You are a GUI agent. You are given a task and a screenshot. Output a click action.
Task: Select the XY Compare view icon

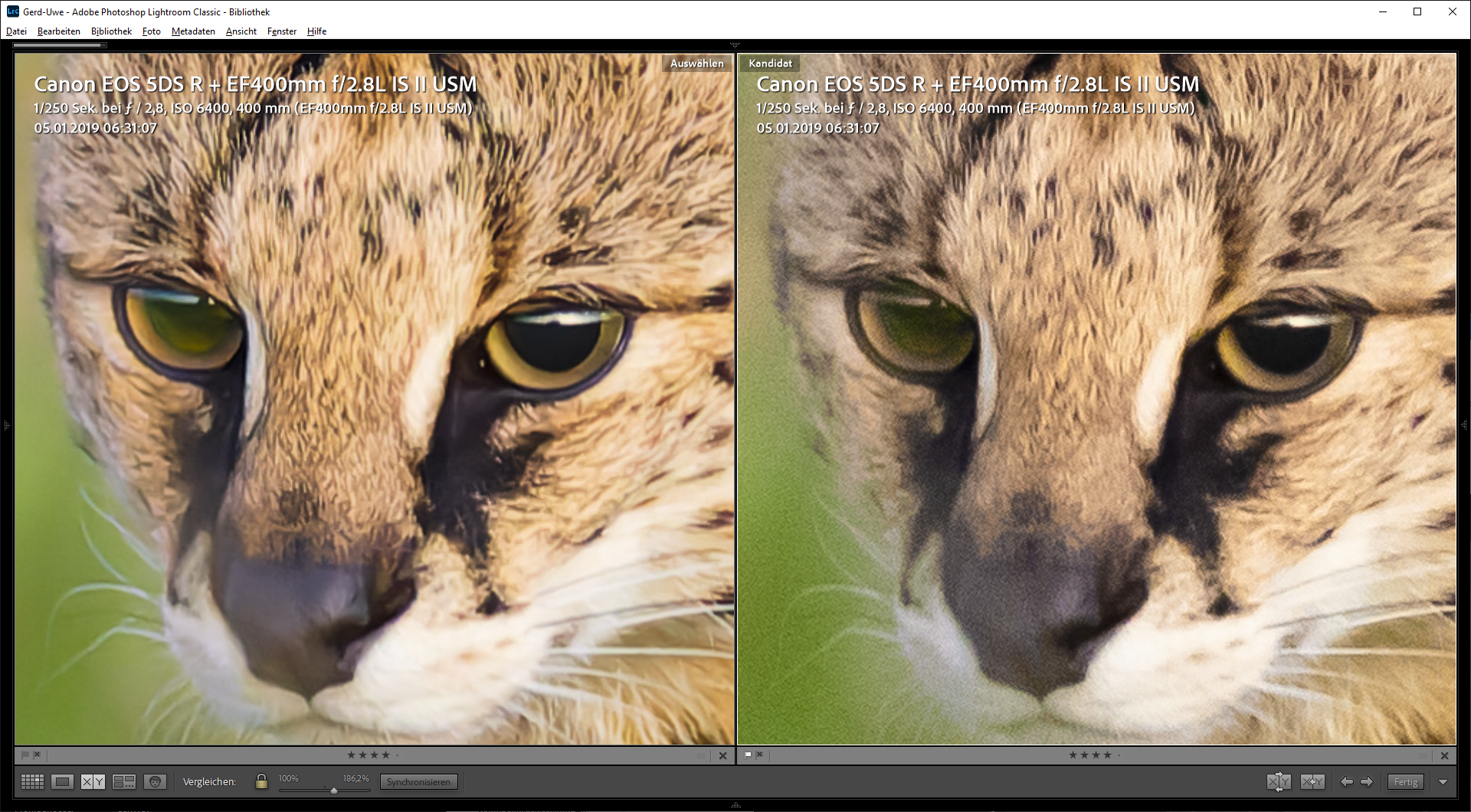tap(93, 781)
